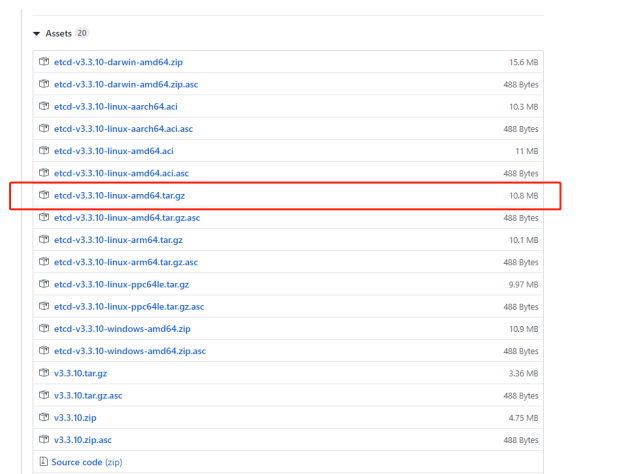This screenshot has width=625, height=474.
Task: Open etcd-v3.3.10-darwin-amd64.zip.asc signature link
Action: click(126, 85)
